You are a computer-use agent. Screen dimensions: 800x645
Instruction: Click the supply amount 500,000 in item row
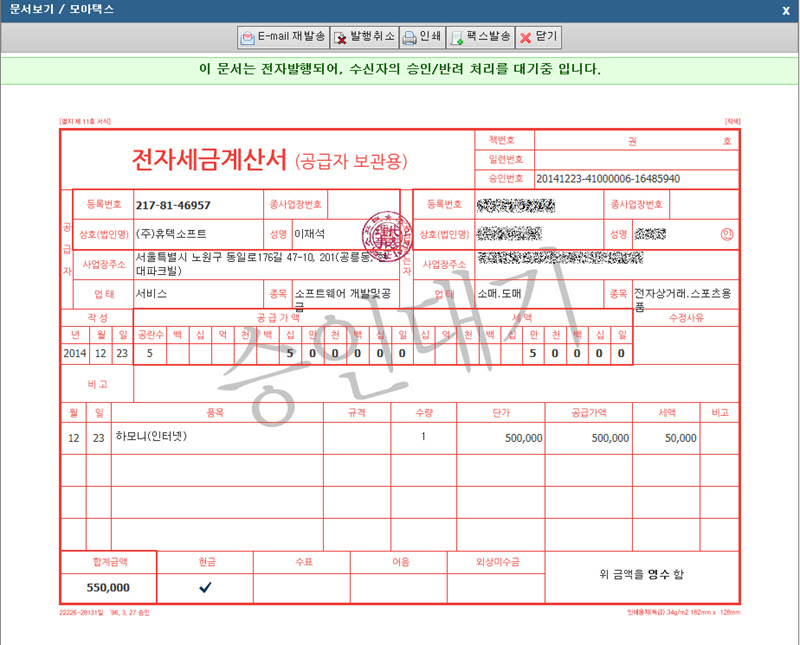coord(610,438)
